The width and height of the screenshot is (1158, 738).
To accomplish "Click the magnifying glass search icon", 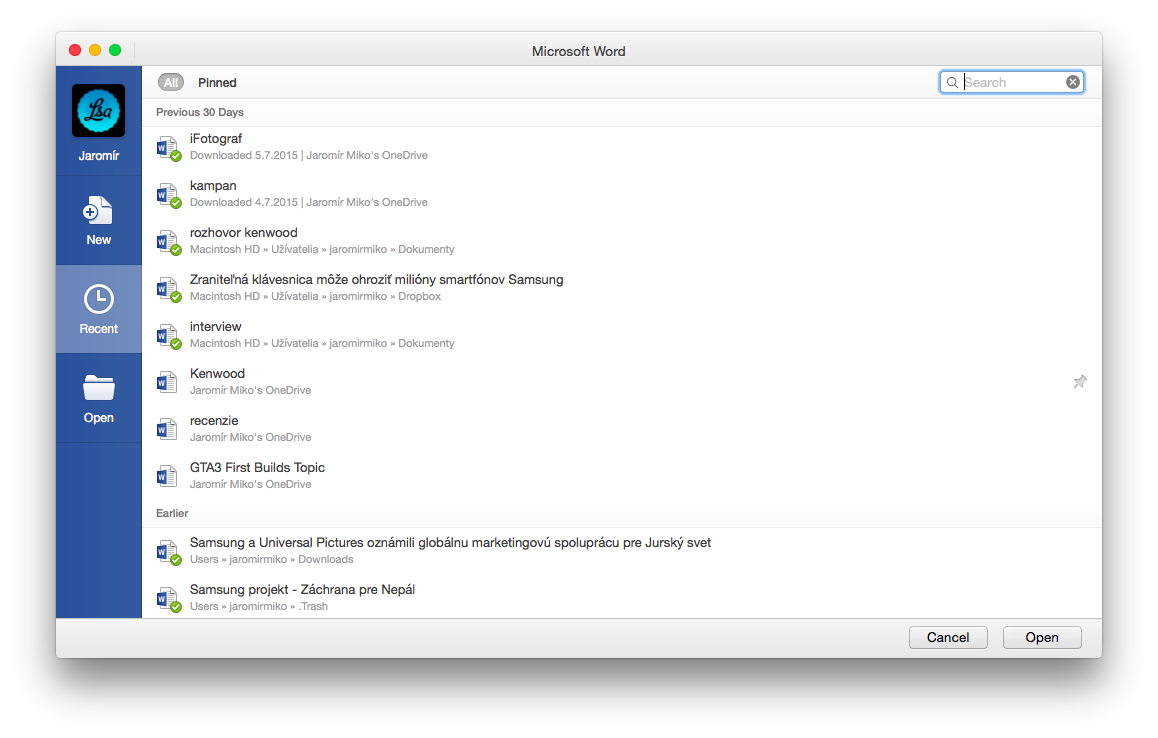I will tap(952, 82).
